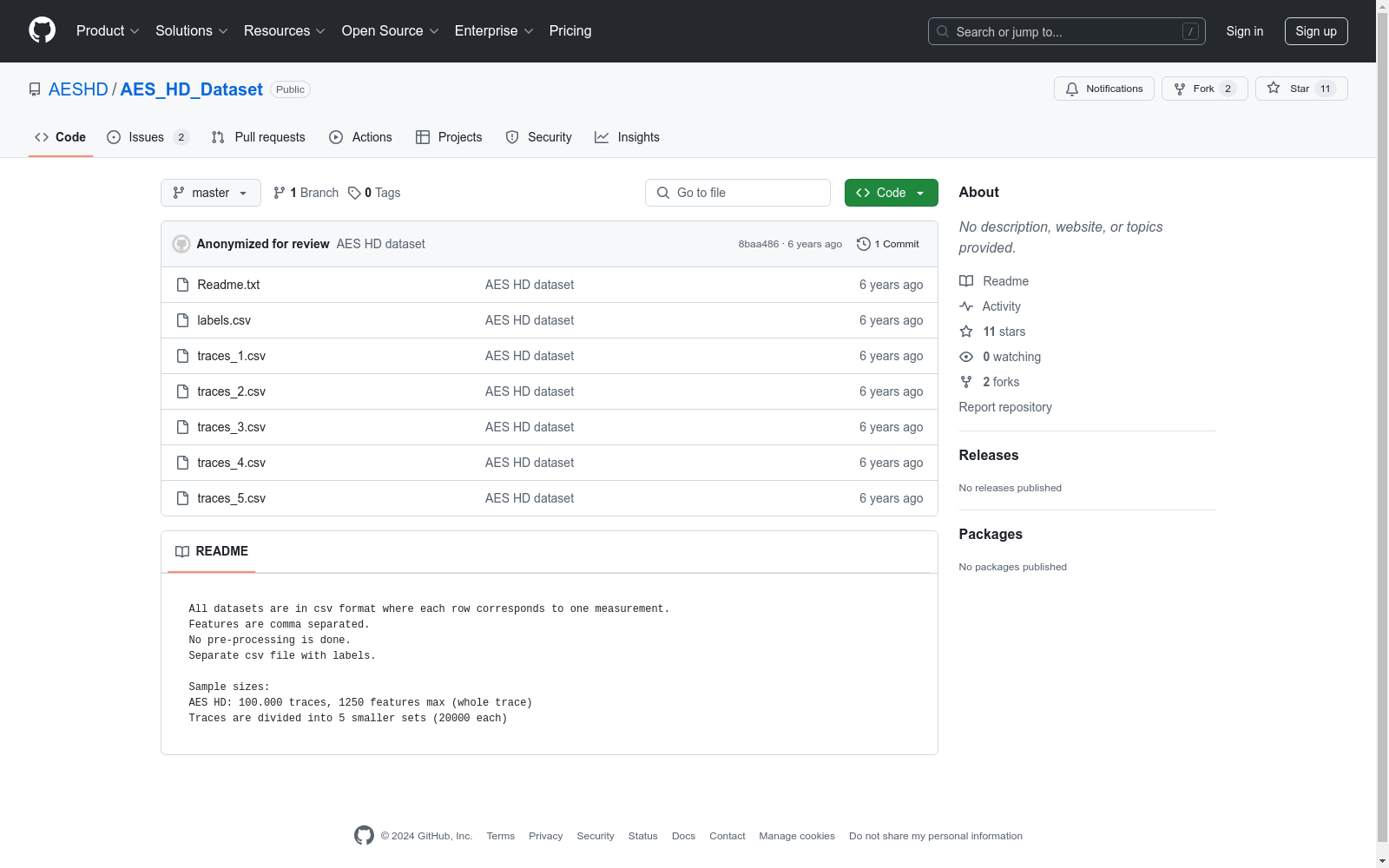Open the traces_4.csv file

(x=231, y=463)
